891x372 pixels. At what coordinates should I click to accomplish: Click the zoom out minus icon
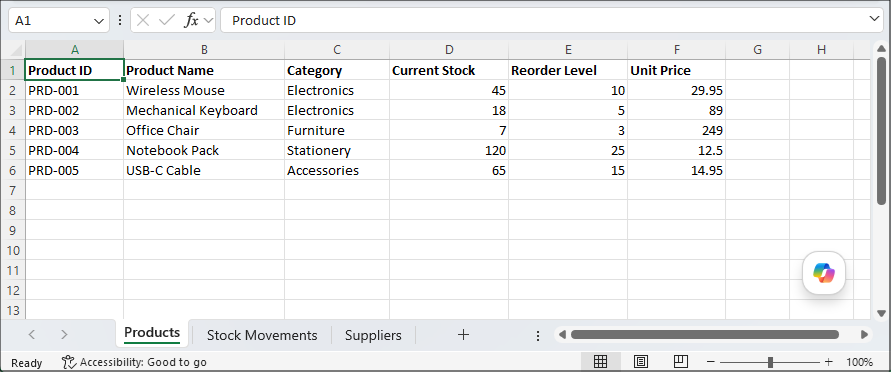click(710, 362)
